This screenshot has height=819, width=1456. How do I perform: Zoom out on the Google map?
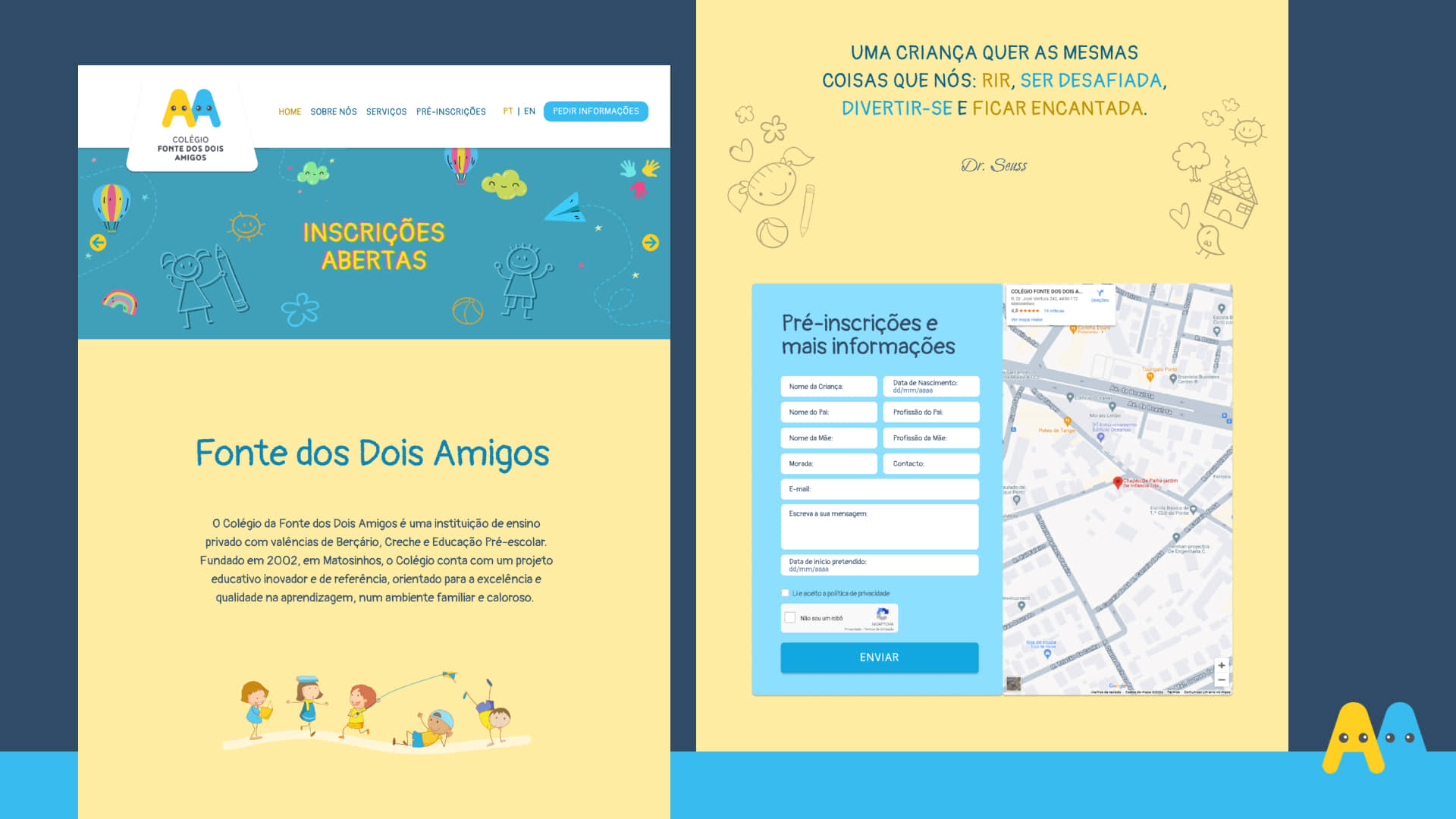pyautogui.click(x=1221, y=680)
